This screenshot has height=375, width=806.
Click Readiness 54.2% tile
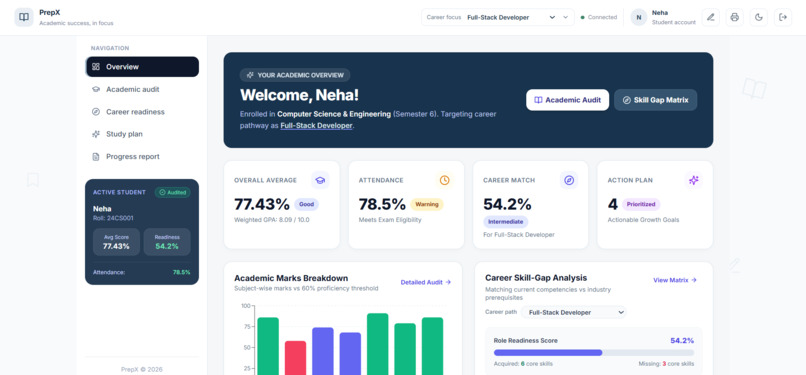(167, 242)
